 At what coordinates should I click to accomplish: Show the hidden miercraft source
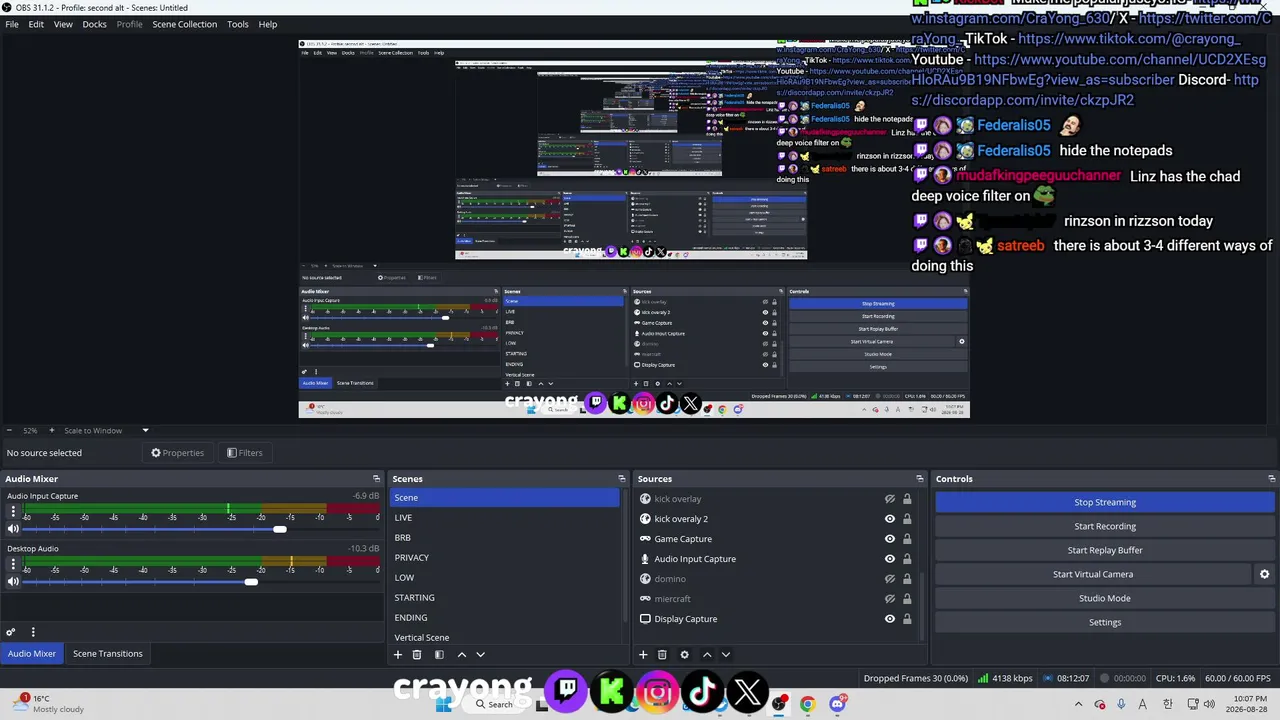(889, 599)
